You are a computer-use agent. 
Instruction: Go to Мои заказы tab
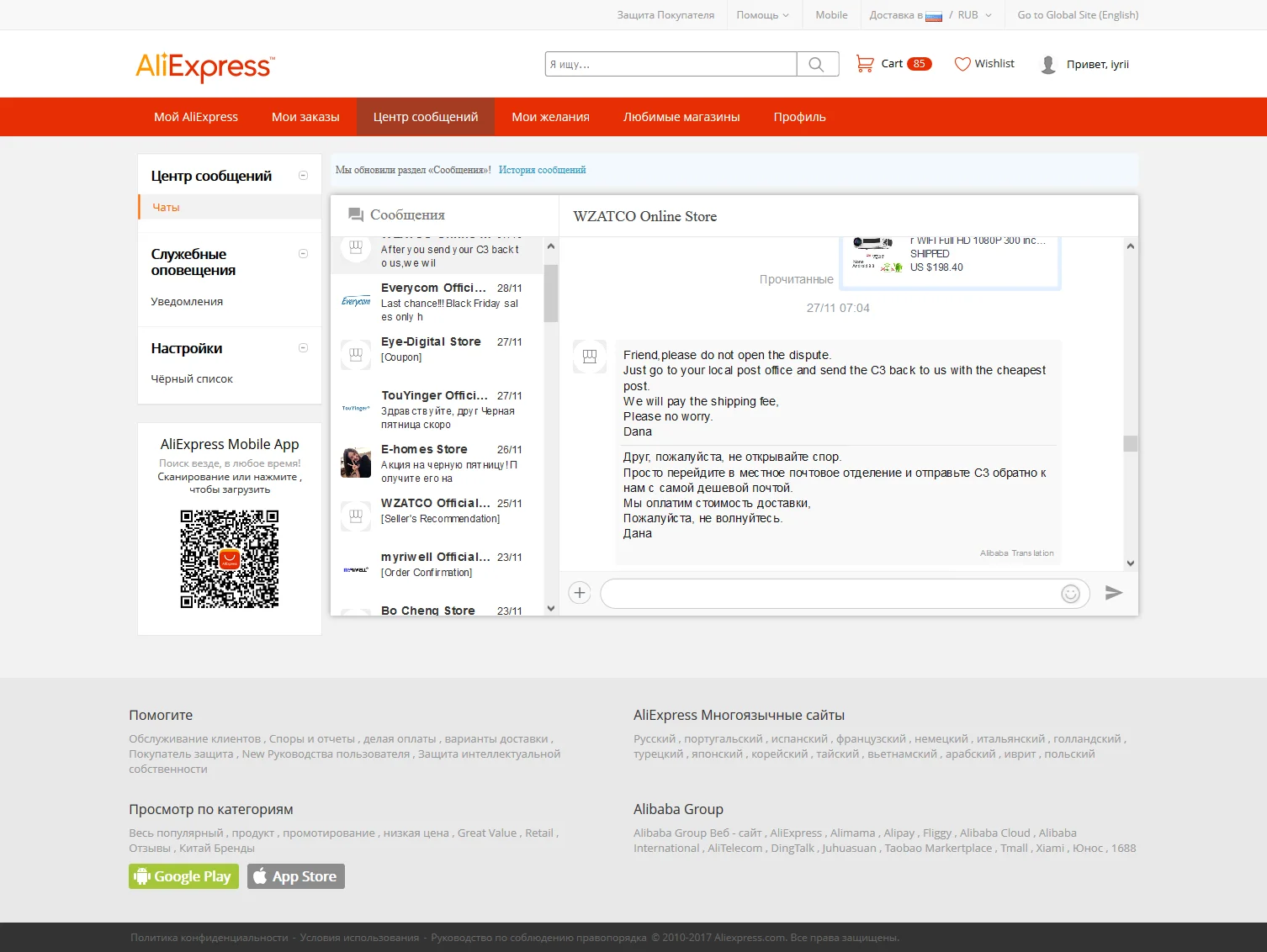[305, 117]
